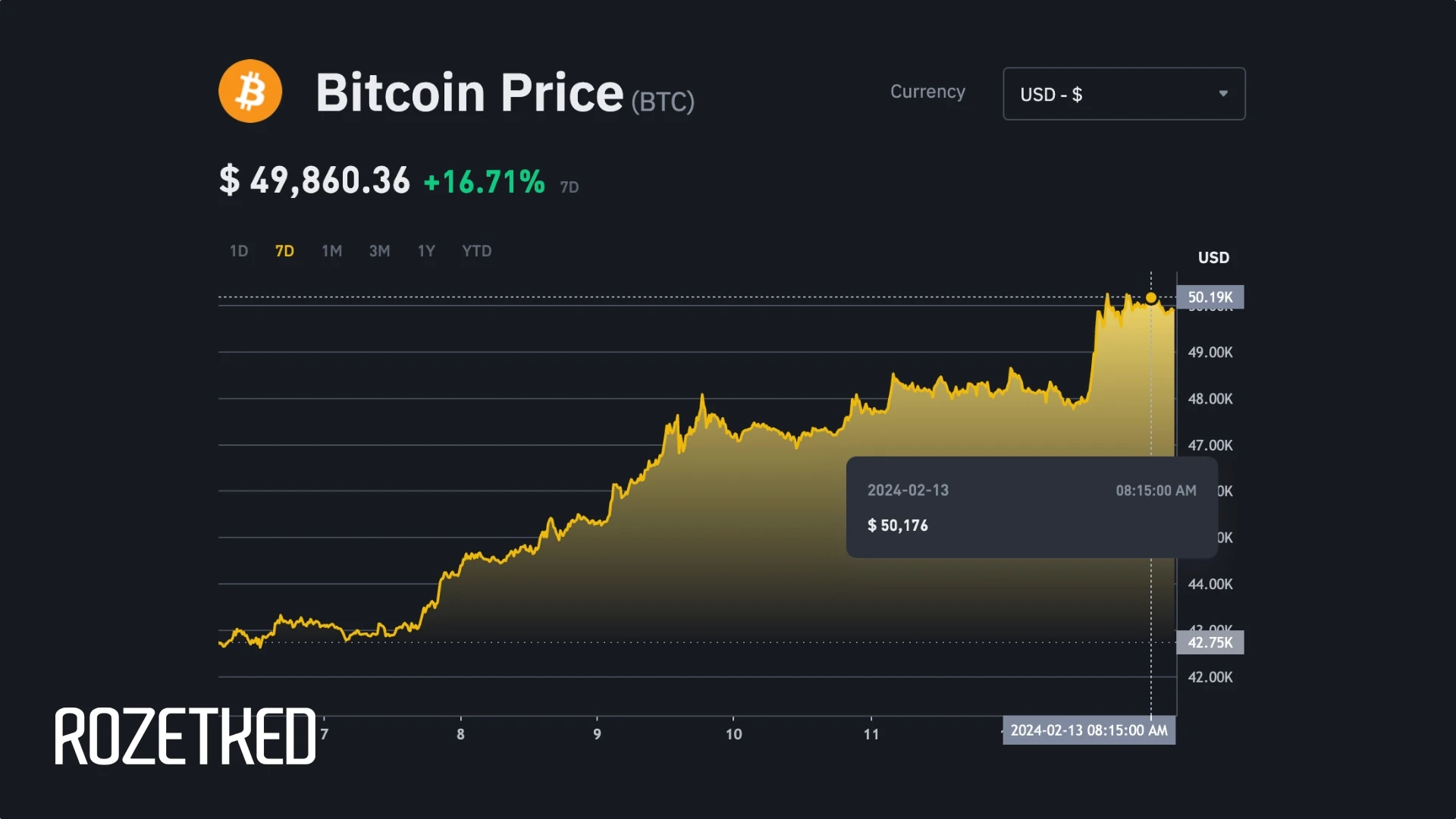Select the orange data point marker on chart

[x=1151, y=298]
